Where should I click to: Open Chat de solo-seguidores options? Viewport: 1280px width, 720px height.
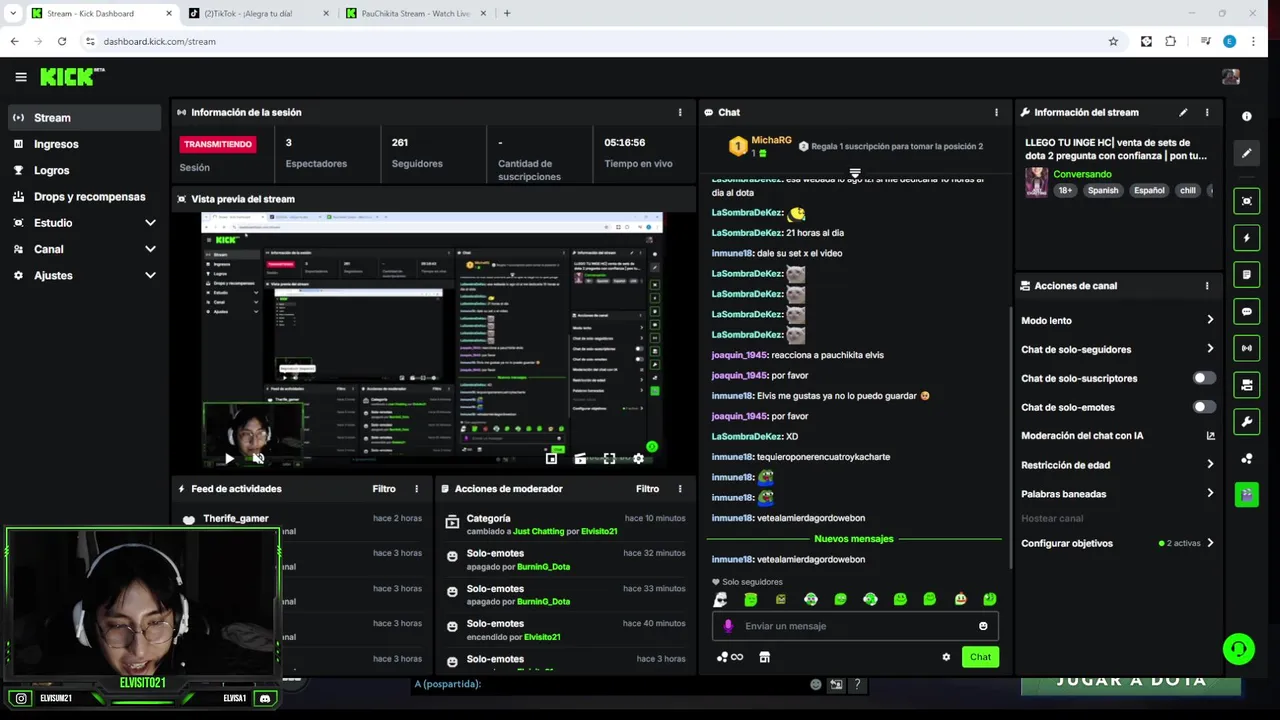point(1117,349)
